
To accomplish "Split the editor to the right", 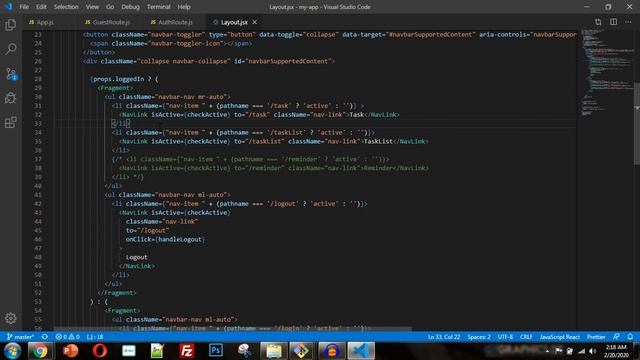I will coord(613,22).
